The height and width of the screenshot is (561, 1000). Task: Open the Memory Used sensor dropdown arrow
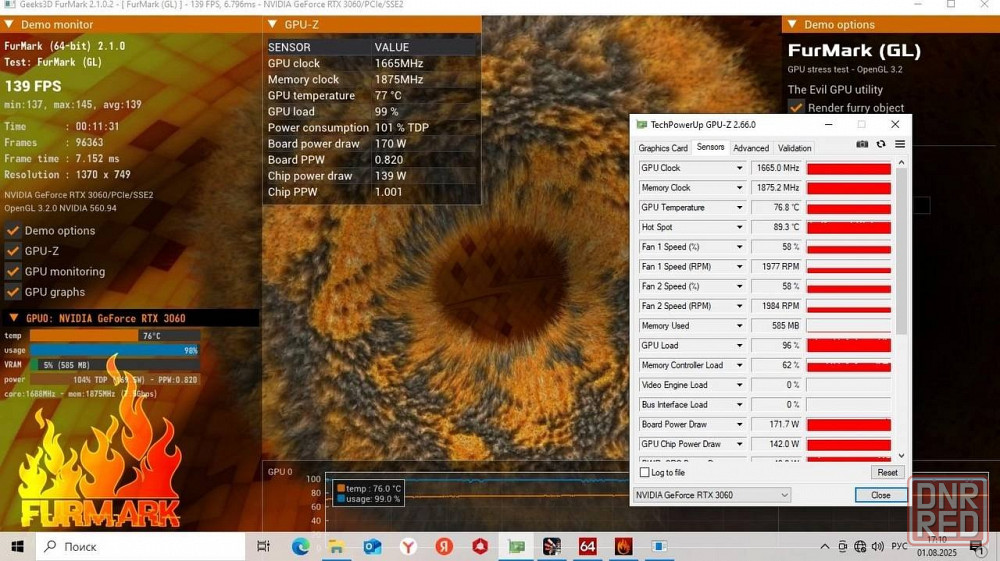pyautogui.click(x=739, y=326)
